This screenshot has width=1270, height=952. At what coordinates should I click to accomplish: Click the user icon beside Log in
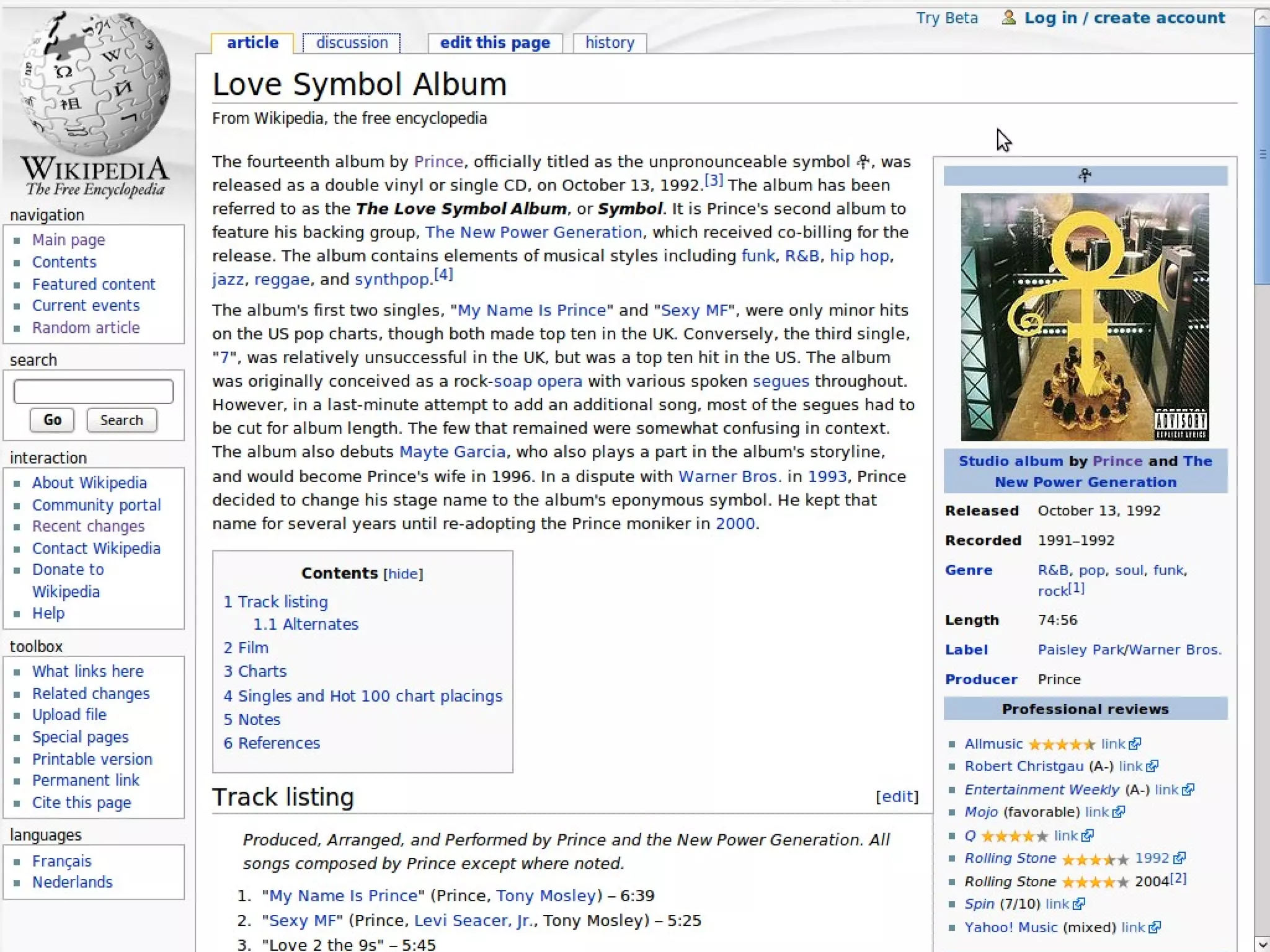pyautogui.click(x=1008, y=18)
